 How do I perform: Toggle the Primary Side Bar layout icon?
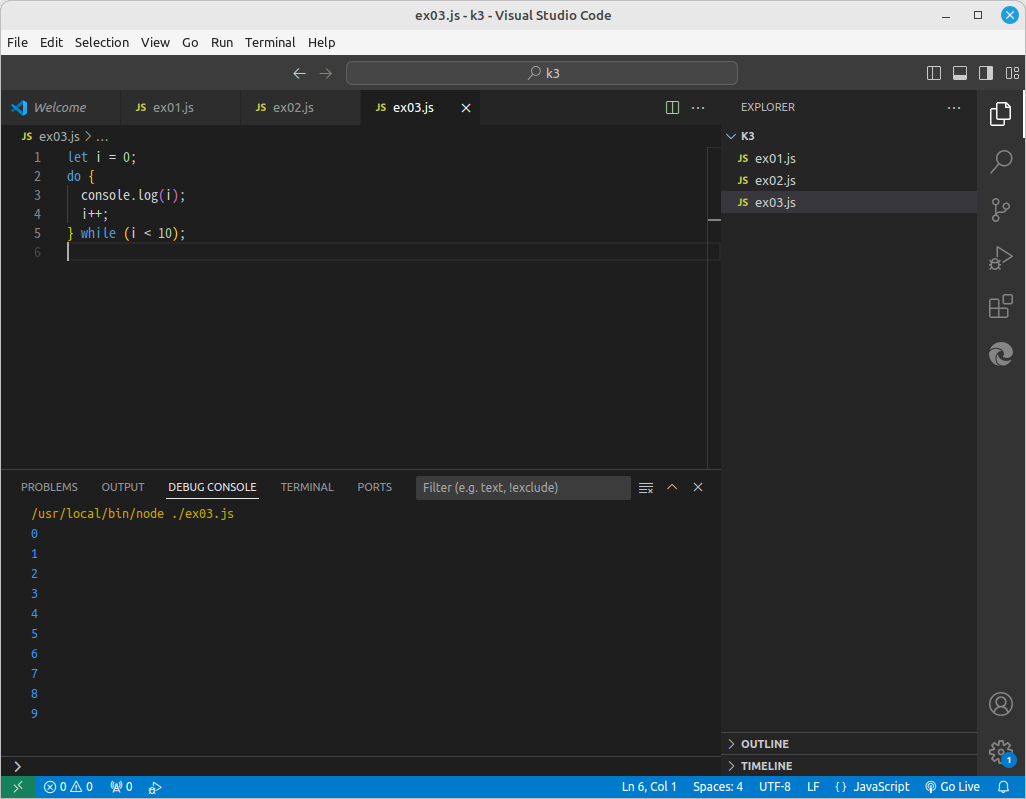pyautogui.click(x=934, y=73)
